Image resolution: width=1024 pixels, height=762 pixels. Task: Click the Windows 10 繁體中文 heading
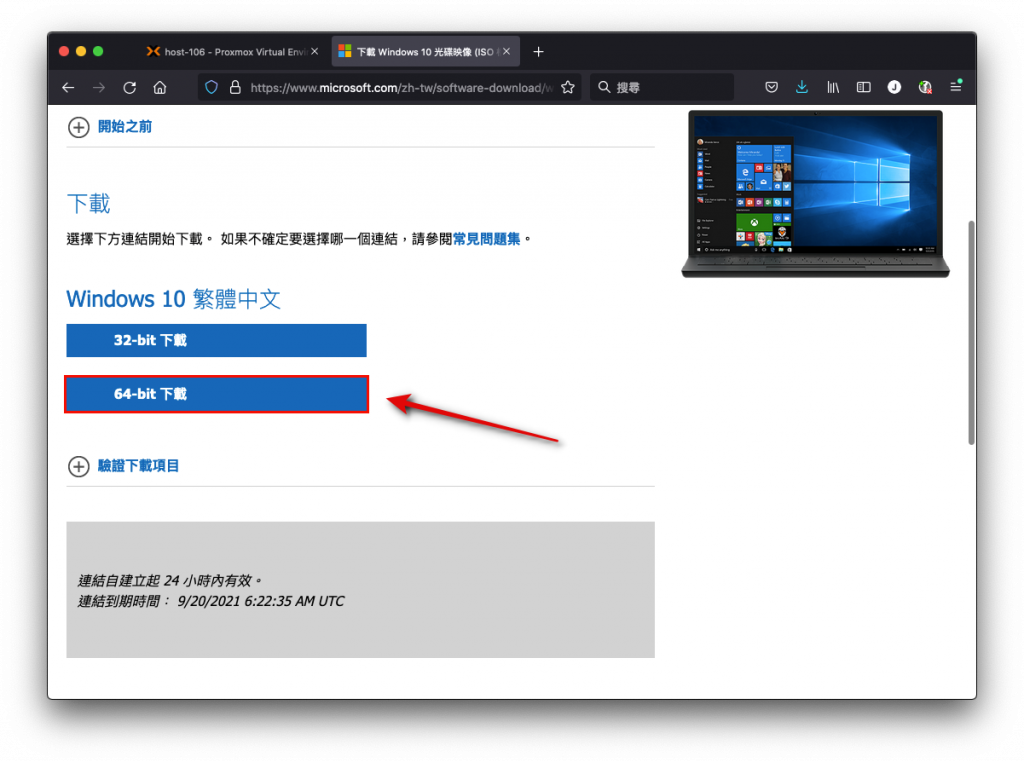[x=174, y=299]
